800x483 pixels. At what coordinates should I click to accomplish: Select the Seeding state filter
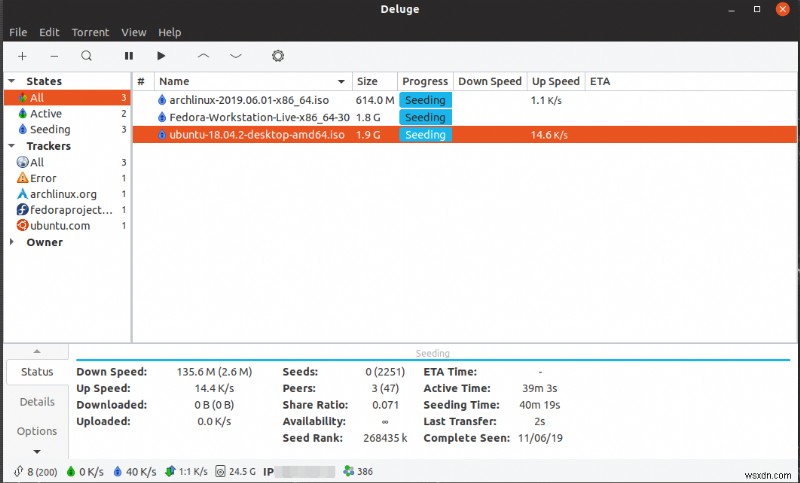click(x=66, y=129)
